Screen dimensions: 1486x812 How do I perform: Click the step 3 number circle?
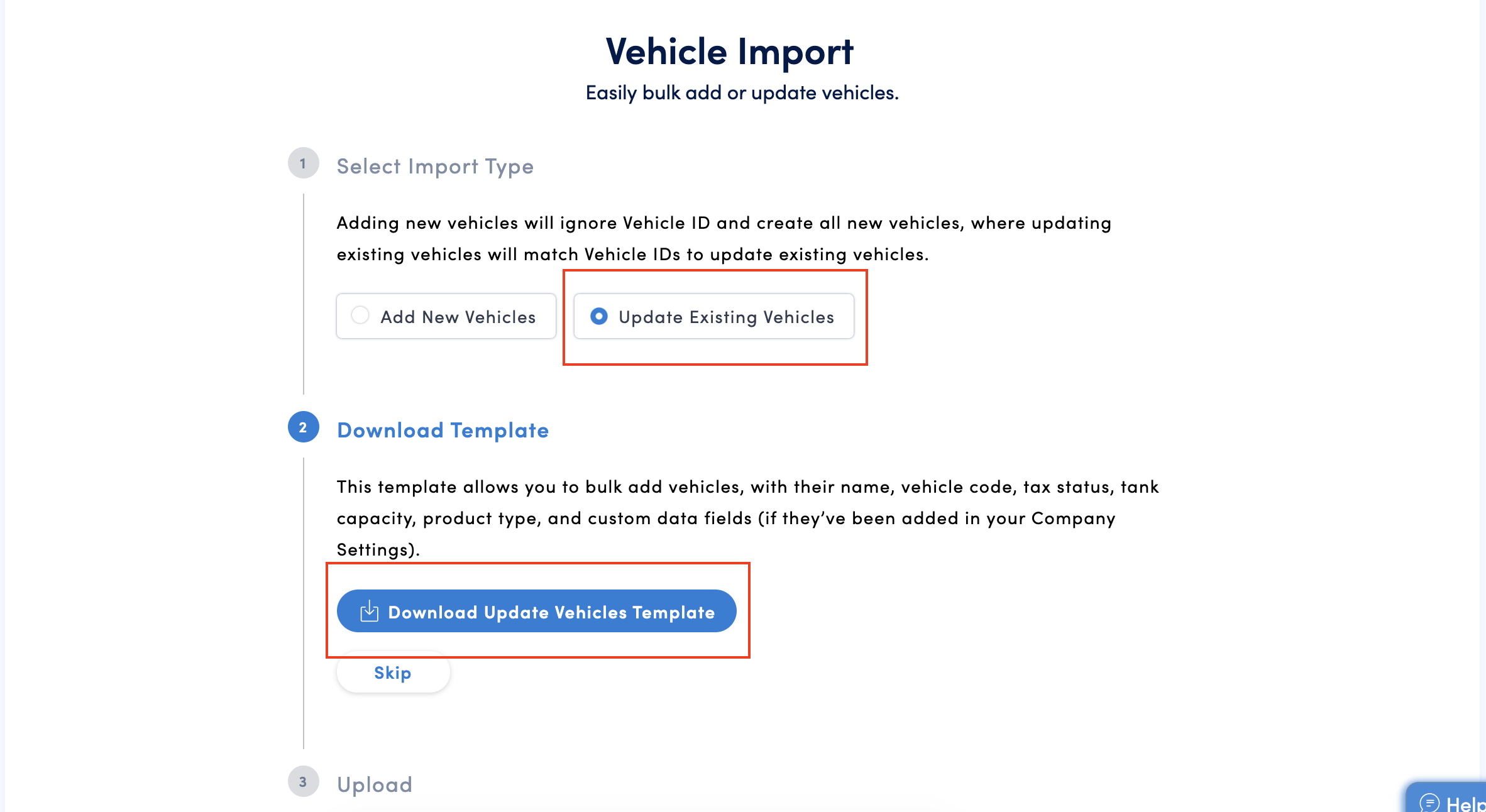303,782
